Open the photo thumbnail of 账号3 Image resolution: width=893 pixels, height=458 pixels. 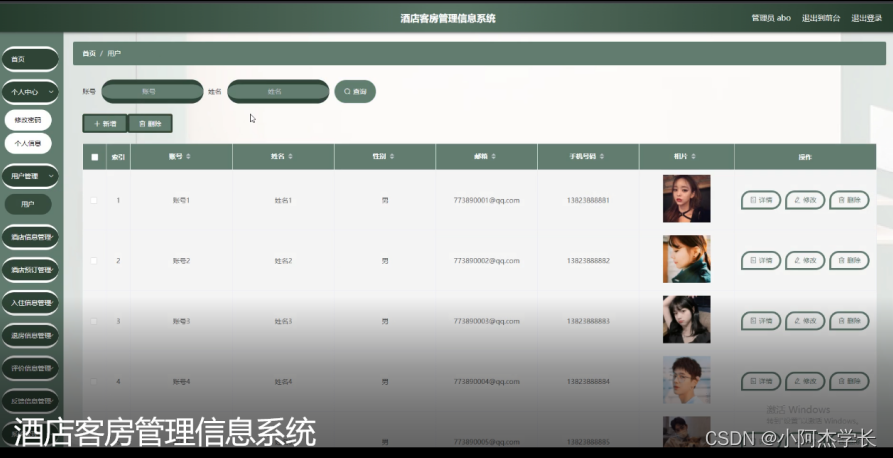[x=686, y=320]
